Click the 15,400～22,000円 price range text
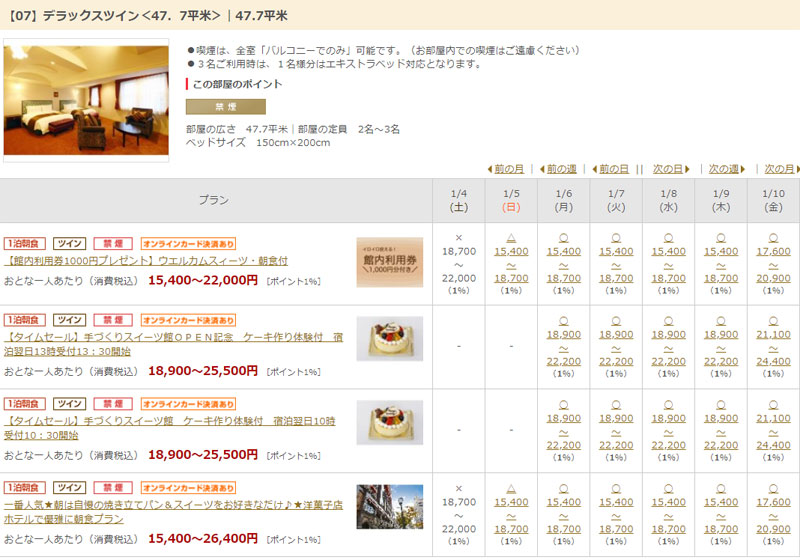The image size is (800, 560). [x=203, y=281]
